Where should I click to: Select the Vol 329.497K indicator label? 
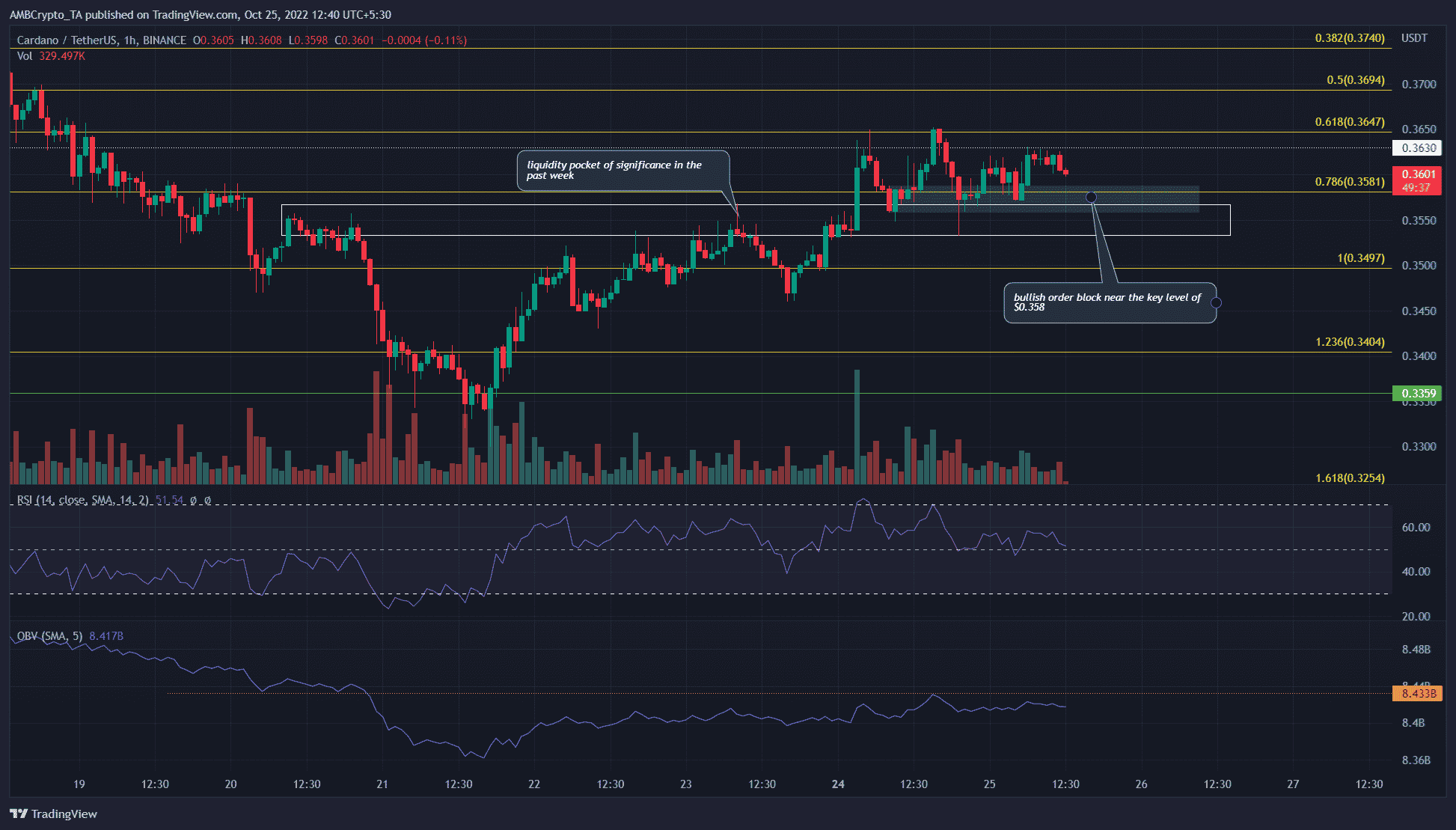pyautogui.click(x=51, y=56)
